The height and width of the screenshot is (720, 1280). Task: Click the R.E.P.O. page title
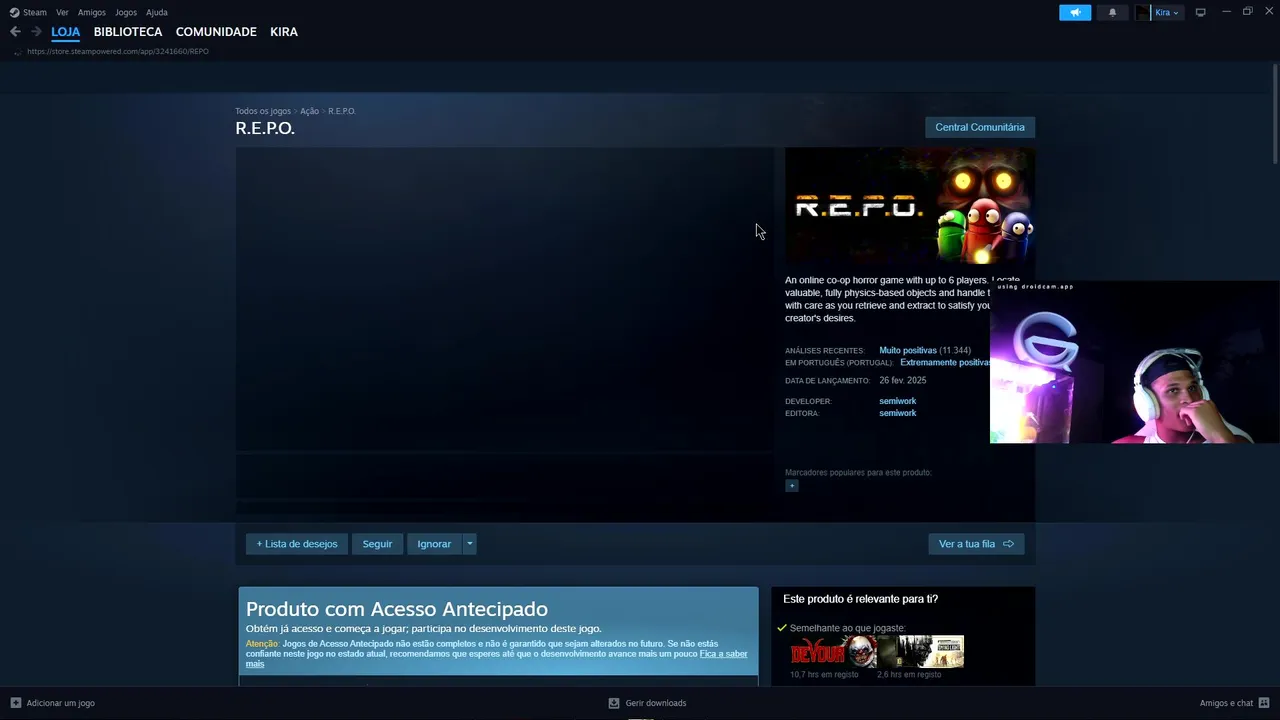click(265, 128)
